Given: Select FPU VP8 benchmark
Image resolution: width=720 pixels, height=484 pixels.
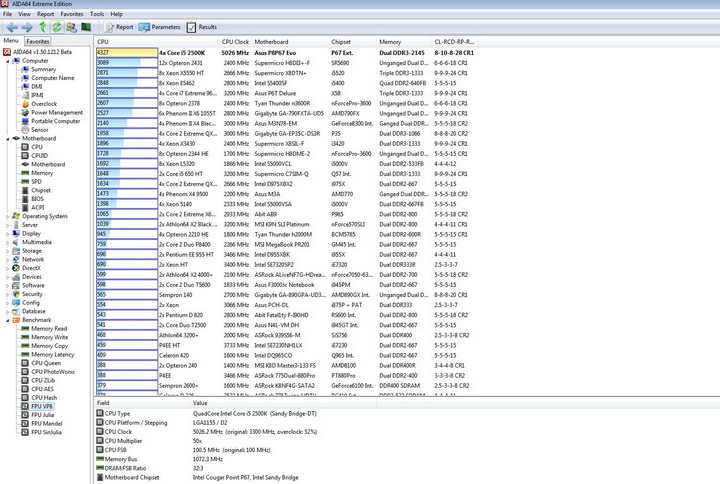Looking at the screenshot, I should click(x=42, y=406).
